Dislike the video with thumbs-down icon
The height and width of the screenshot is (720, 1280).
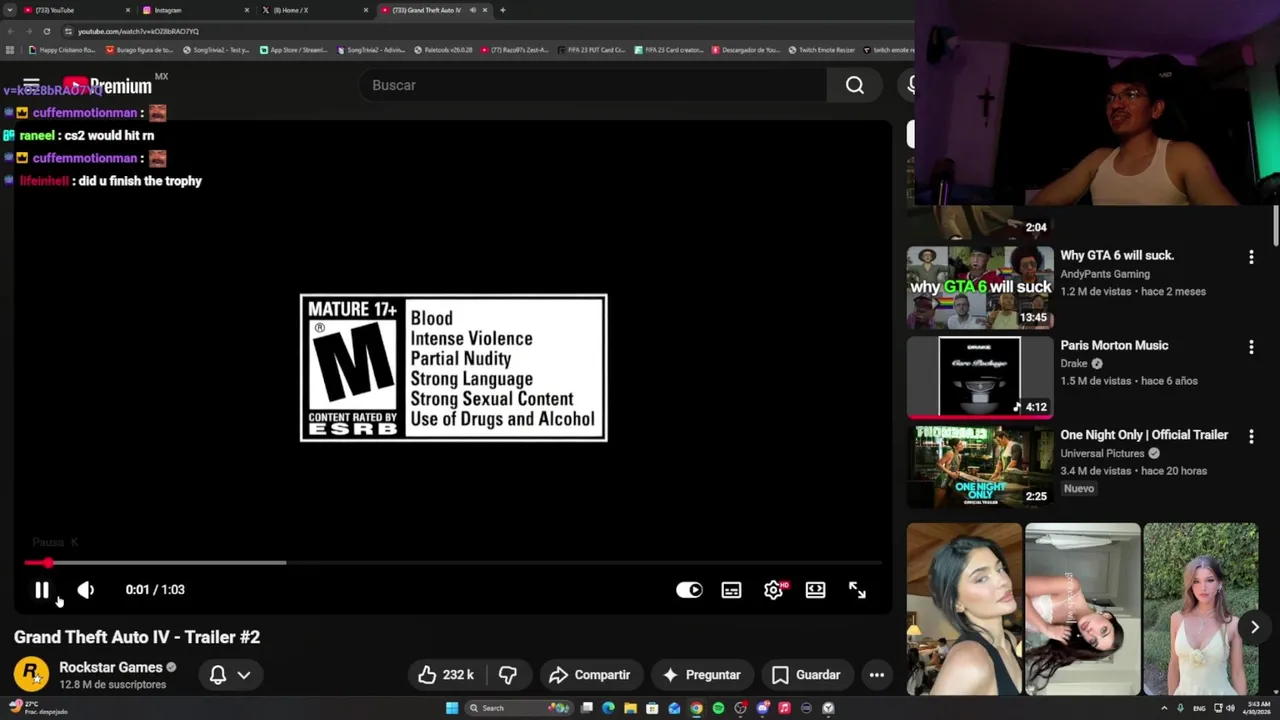coord(508,675)
